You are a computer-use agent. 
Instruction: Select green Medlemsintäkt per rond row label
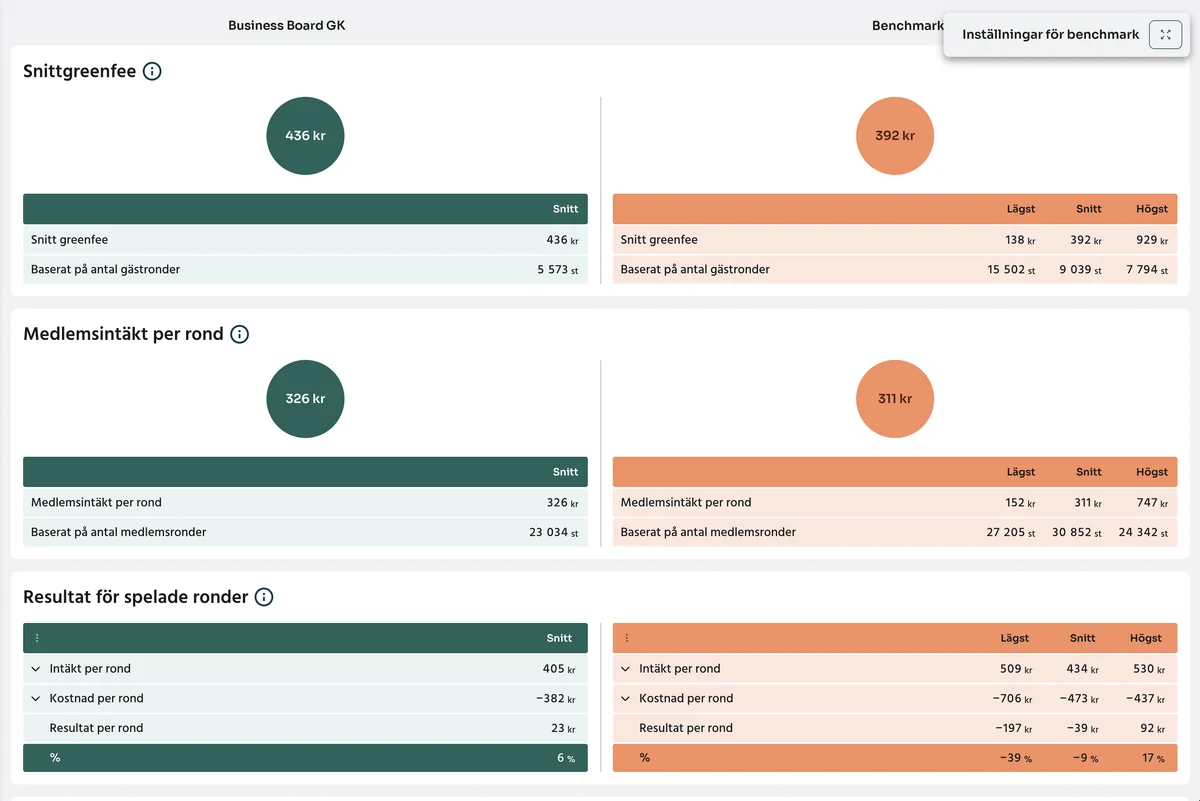click(x=96, y=503)
